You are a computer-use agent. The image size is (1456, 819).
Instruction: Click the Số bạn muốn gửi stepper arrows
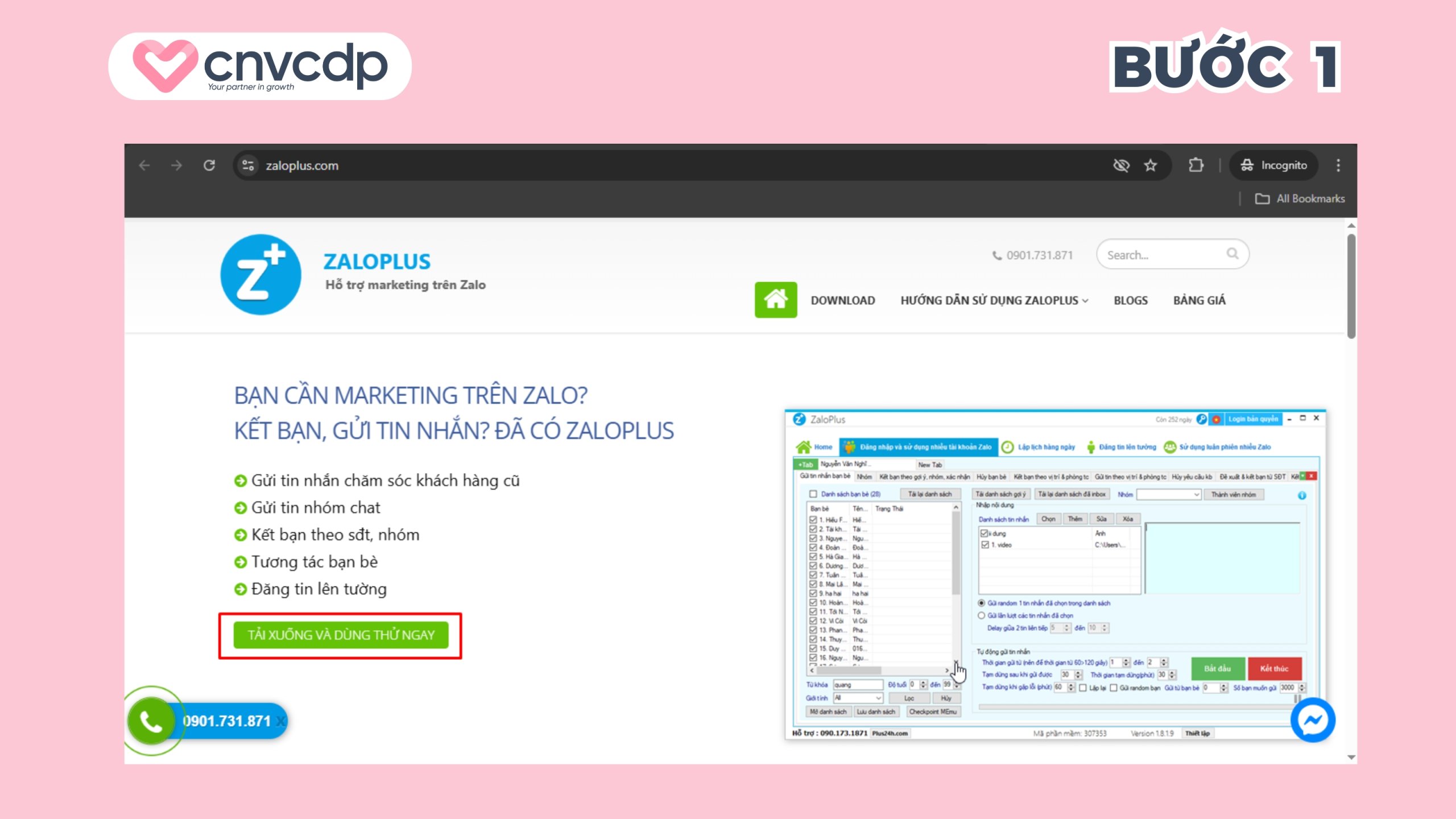(x=1302, y=688)
